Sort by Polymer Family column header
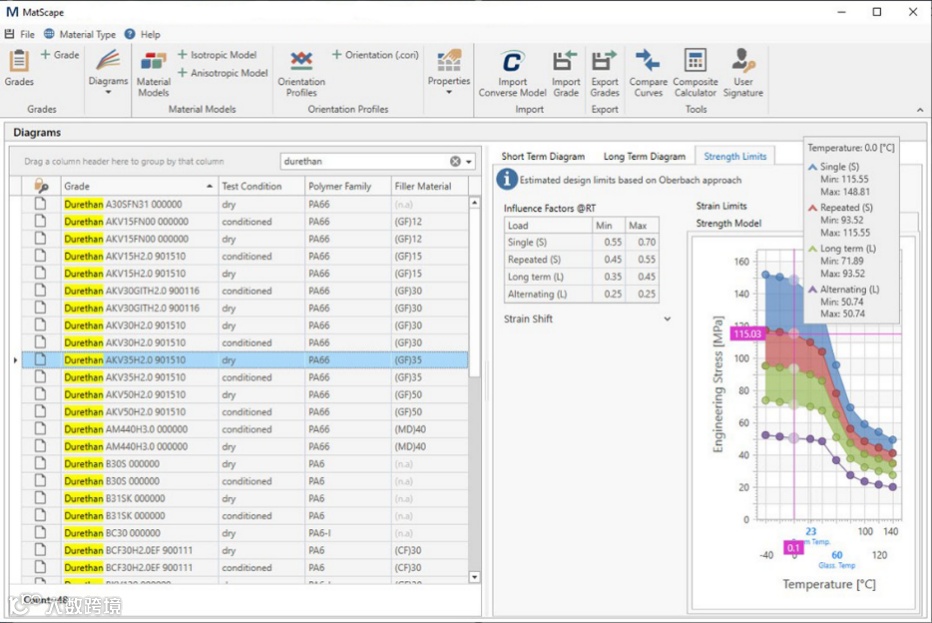932x623 pixels. click(x=347, y=186)
